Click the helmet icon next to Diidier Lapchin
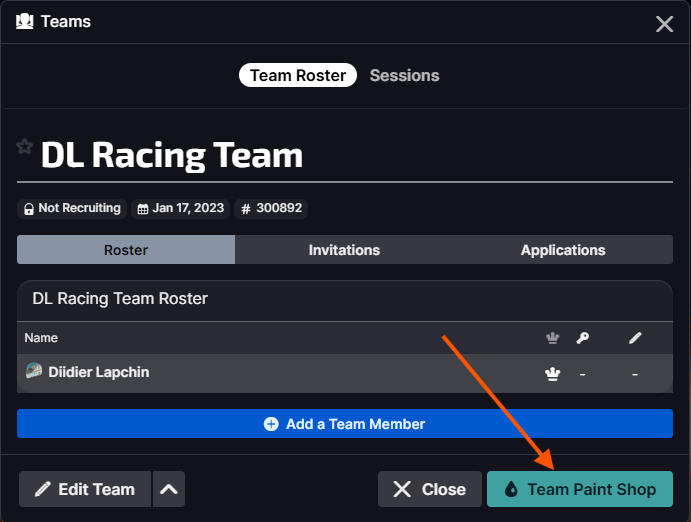This screenshot has height=522, width=691. tap(34, 372)
